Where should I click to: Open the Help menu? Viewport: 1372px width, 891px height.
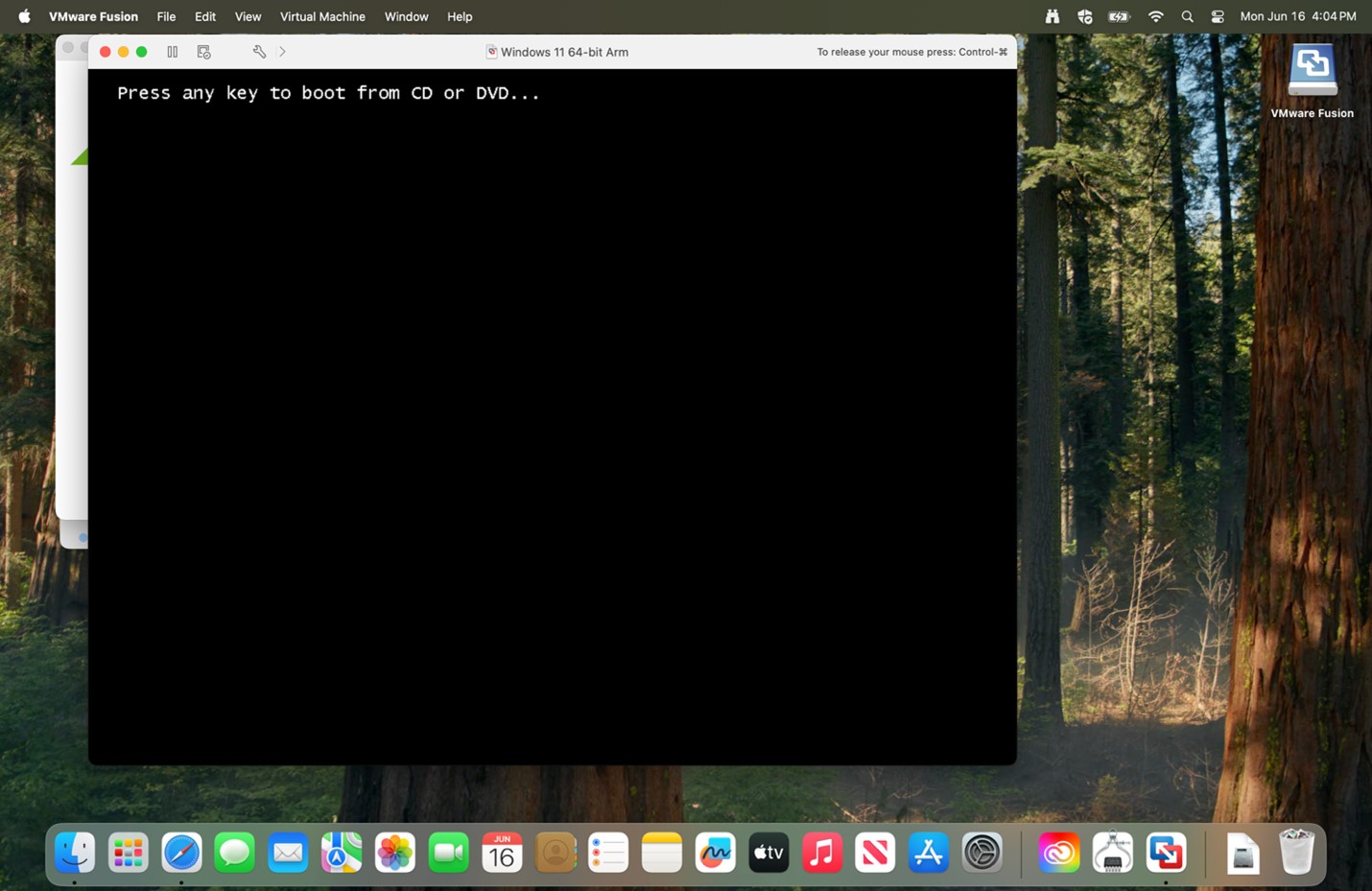click(x=460, y=16)
